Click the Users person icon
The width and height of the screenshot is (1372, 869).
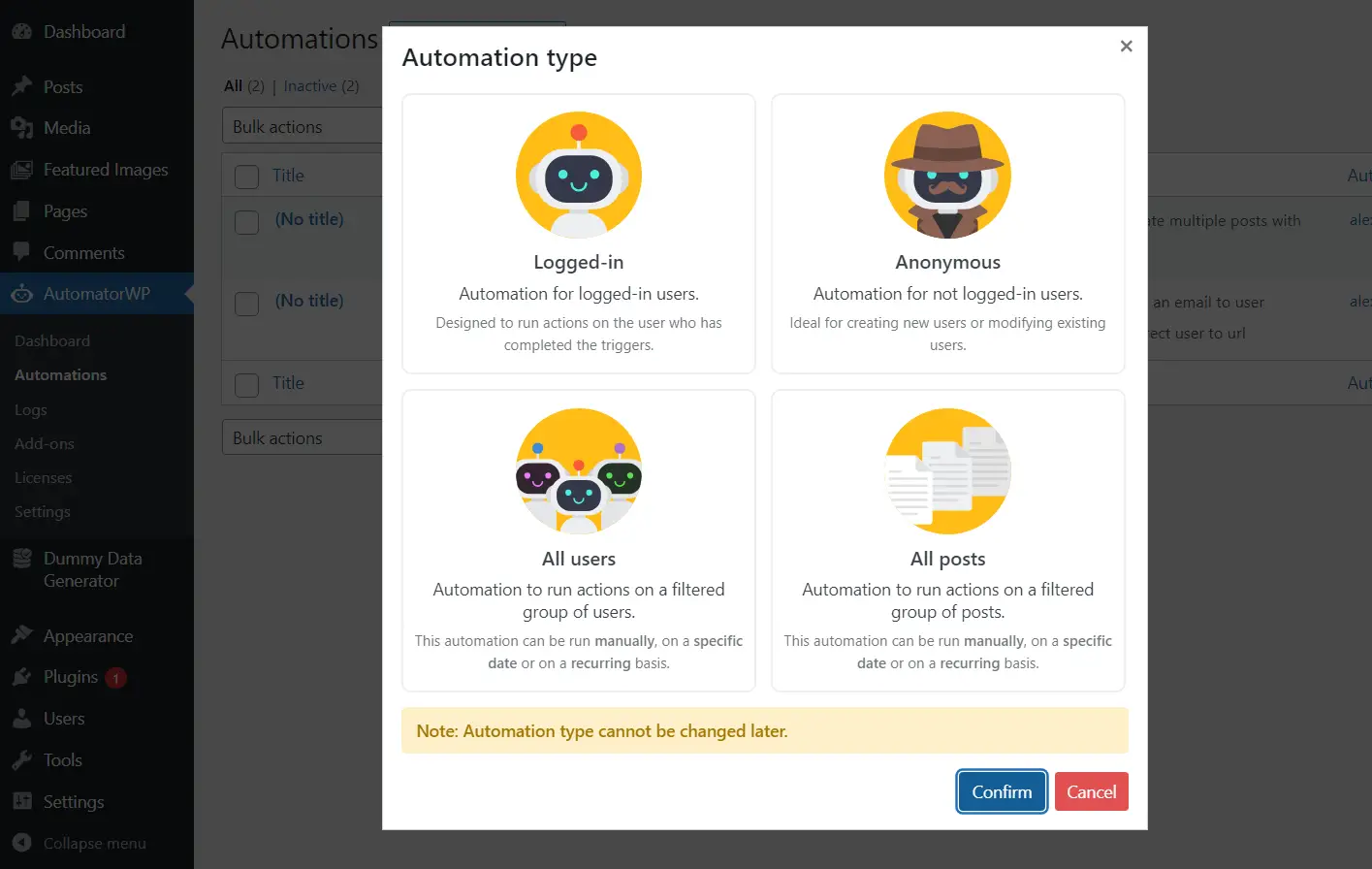(x=21, y=719)
